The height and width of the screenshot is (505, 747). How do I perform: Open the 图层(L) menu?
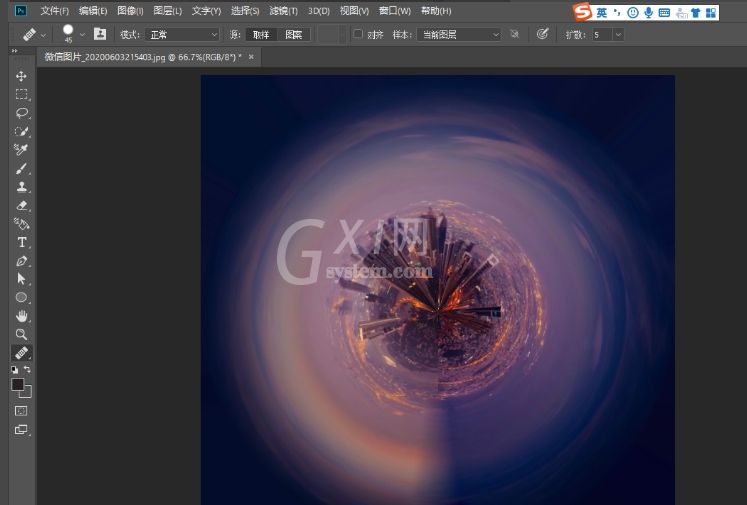168,10
